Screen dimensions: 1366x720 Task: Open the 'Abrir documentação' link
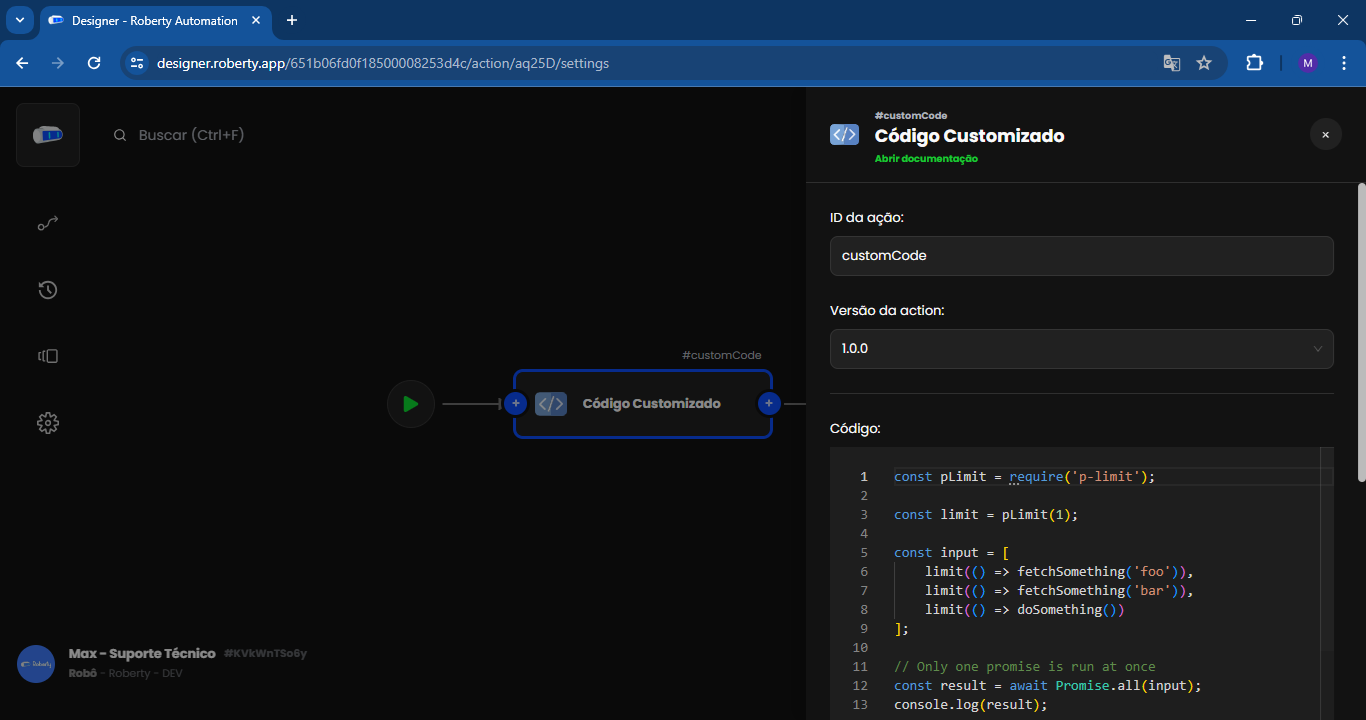coord(926,159)
